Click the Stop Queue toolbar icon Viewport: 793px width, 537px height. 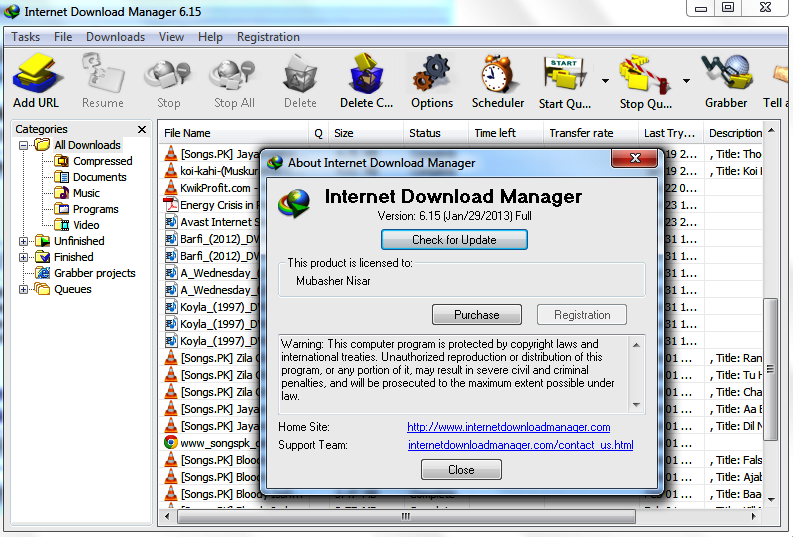click(x=644, y=75)
